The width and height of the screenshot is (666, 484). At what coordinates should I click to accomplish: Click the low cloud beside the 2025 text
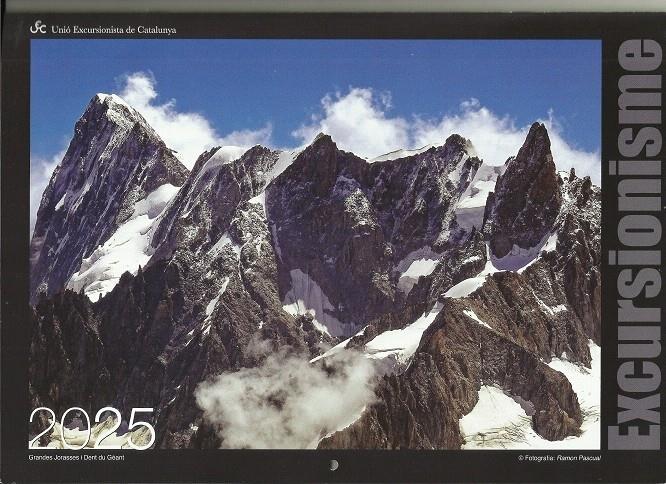280,395
